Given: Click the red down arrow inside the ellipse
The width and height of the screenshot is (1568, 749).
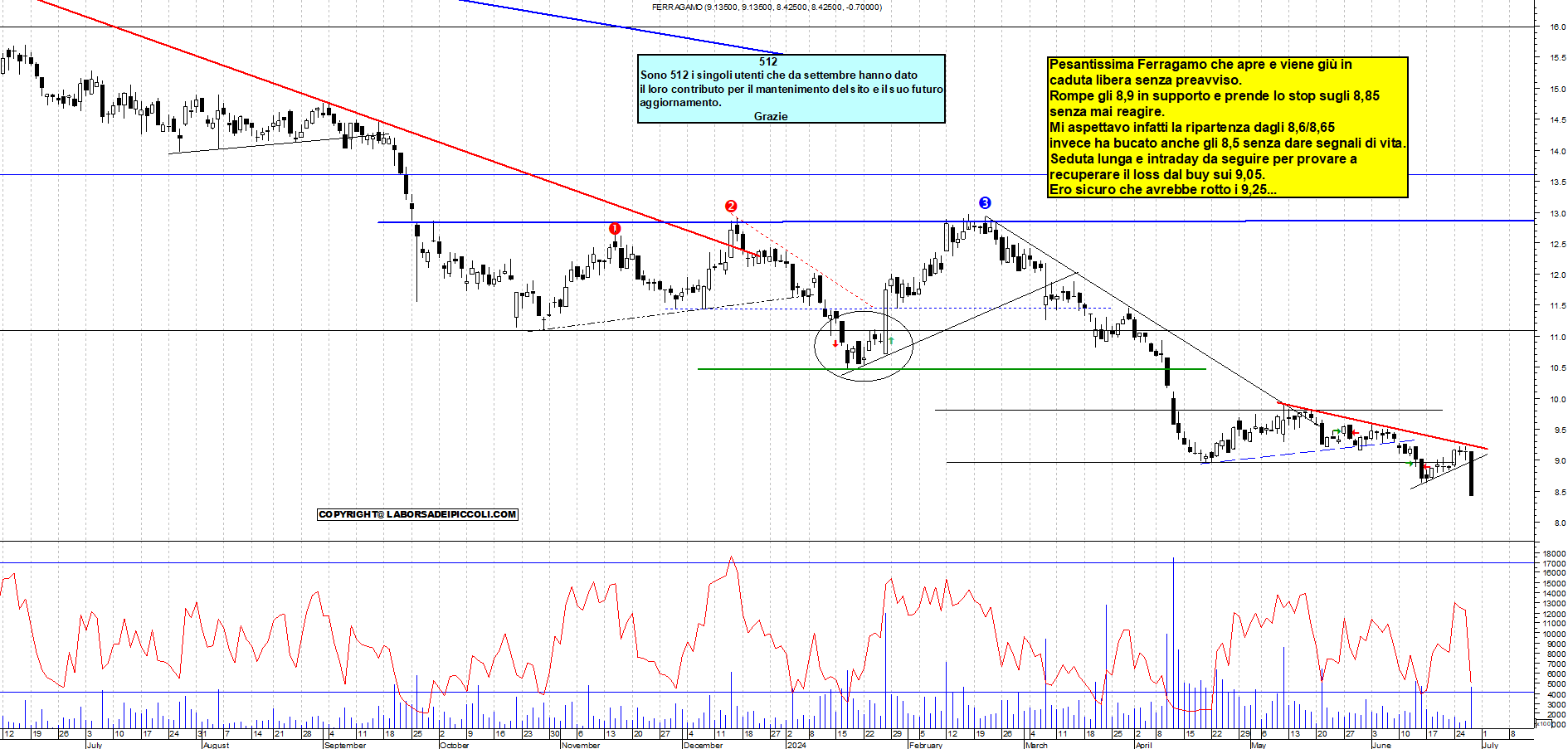Looking at the screenshot, I should click(835, 343).
